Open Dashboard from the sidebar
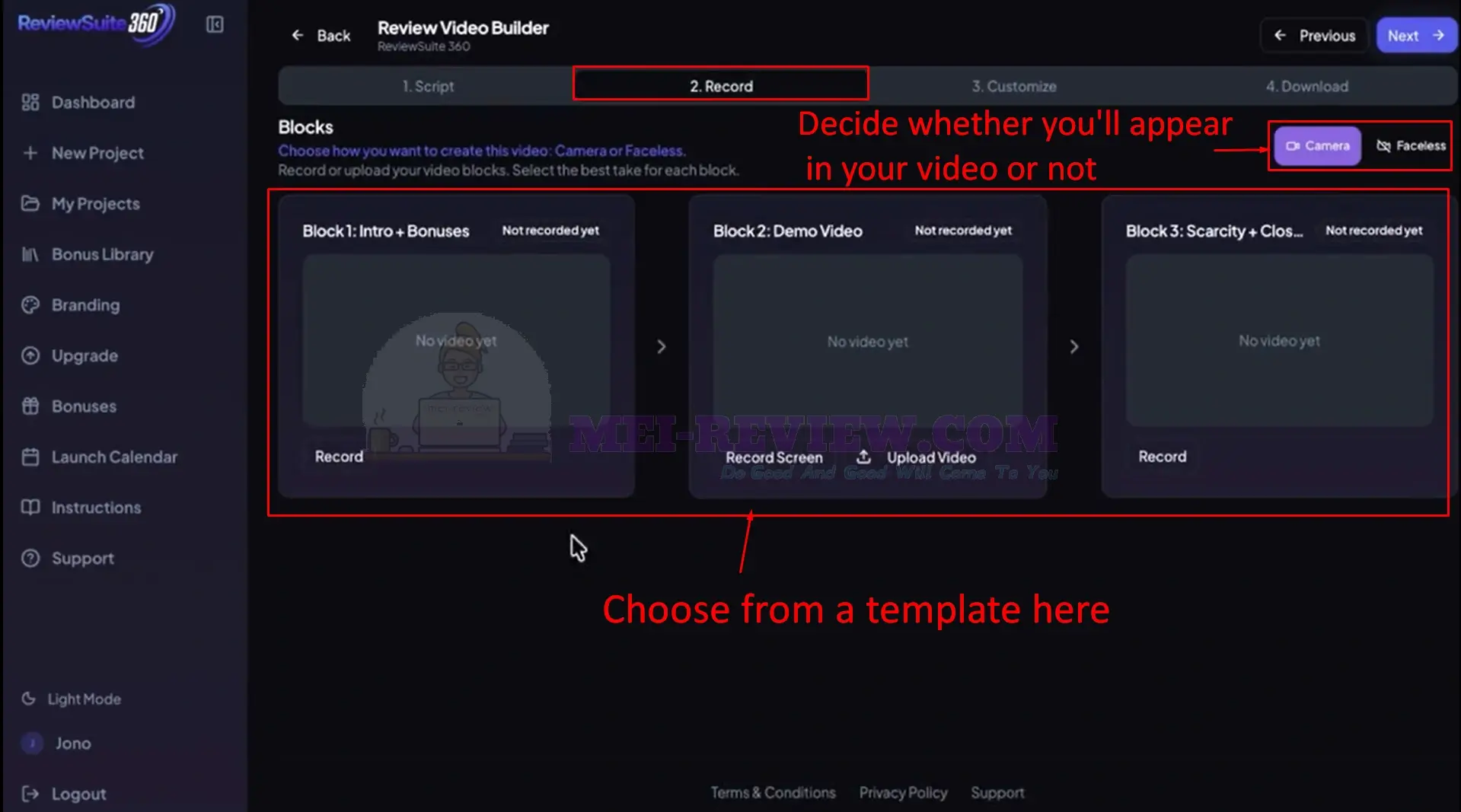 pyautogui.click(x=78, y=102)
